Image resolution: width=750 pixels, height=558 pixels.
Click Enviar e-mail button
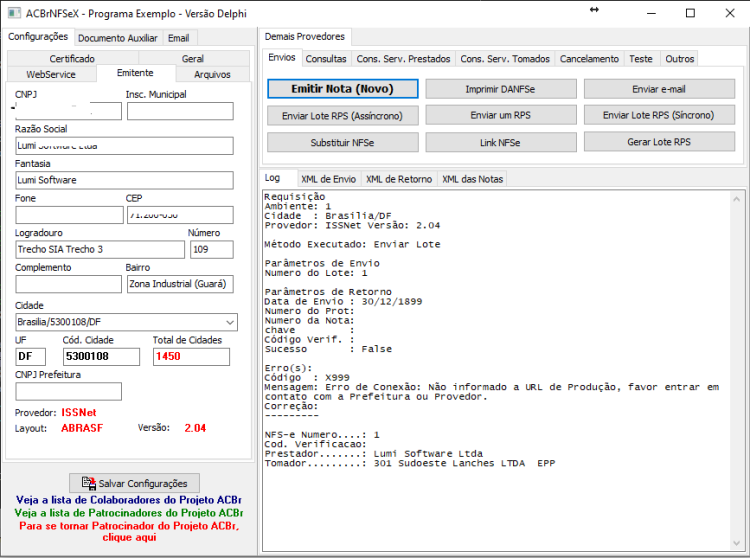pyautogui.click(x=659, y=89)
